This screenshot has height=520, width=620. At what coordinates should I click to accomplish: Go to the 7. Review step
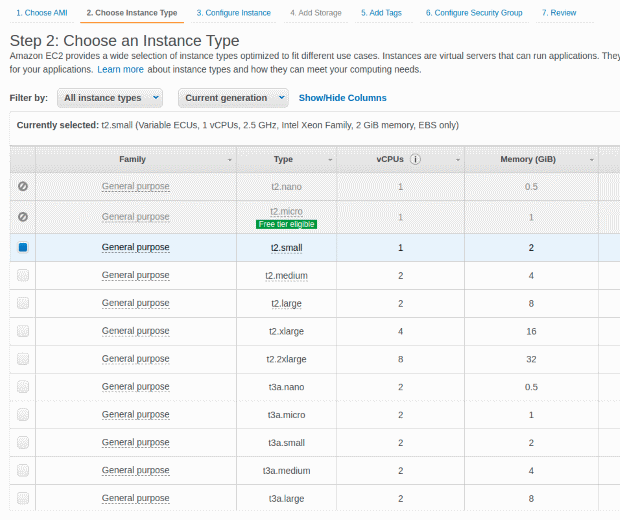[559, 13]
